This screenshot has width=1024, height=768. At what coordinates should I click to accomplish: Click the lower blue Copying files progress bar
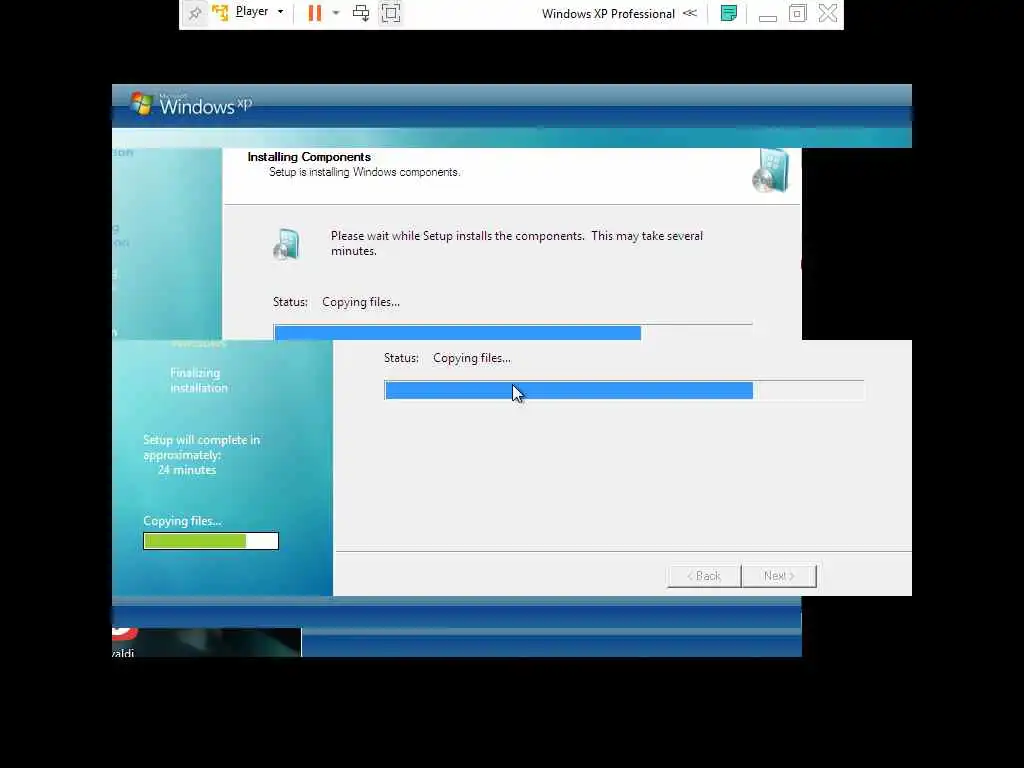coord(624,391)
